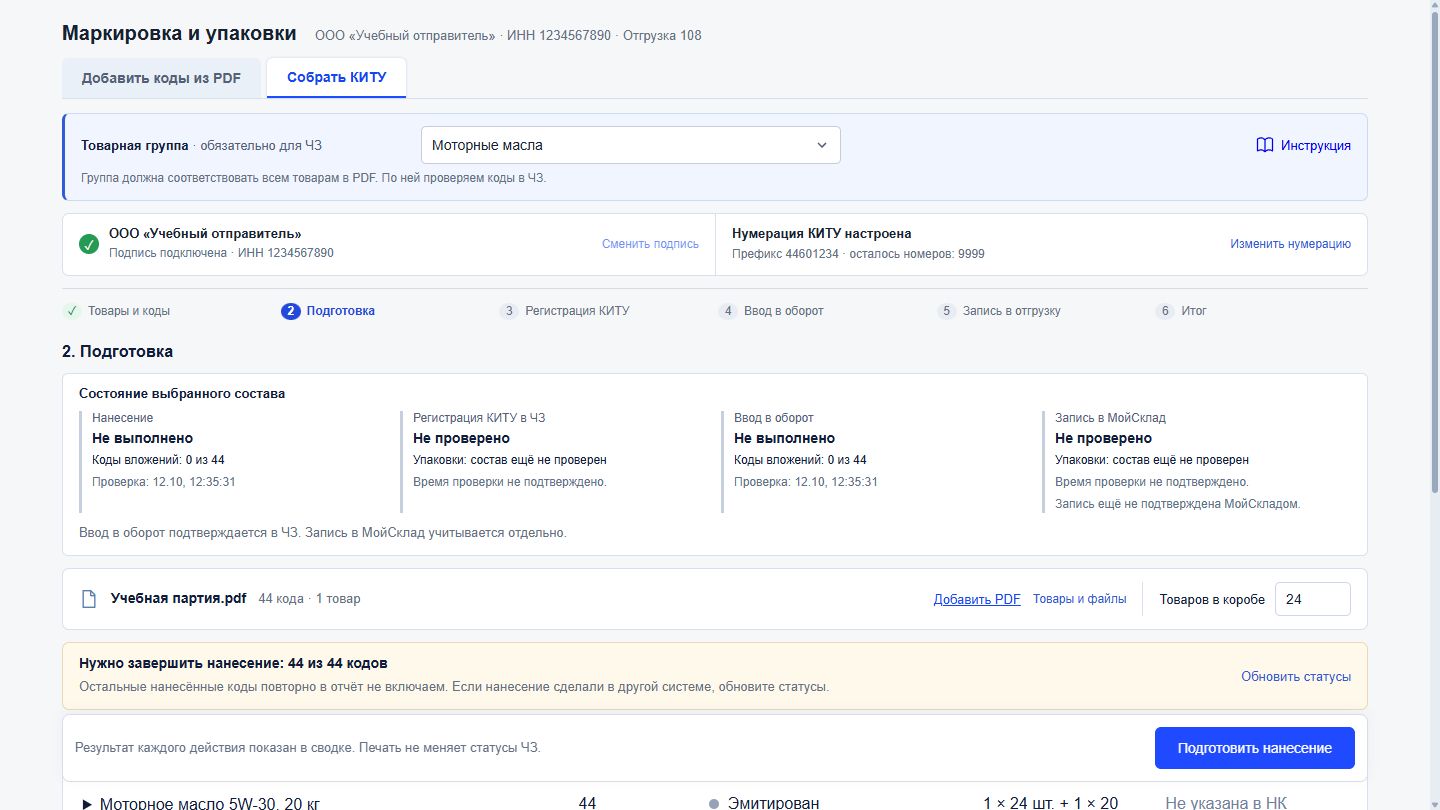
Task: Click the Подготовить нанесение button
Action: pyautogui.click(x=1255, y=748)
